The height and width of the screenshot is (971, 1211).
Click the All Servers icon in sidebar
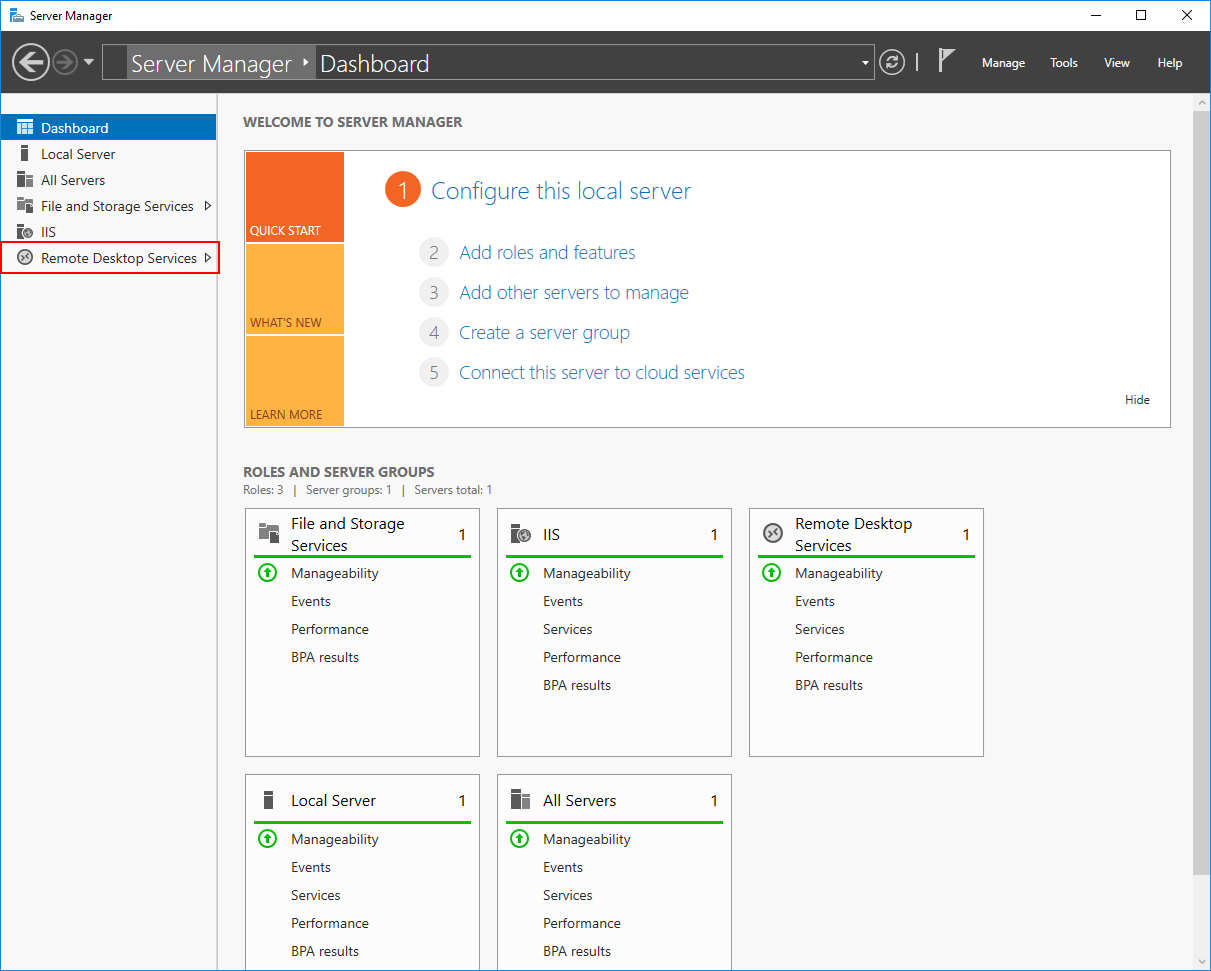(x=25, y=180)
